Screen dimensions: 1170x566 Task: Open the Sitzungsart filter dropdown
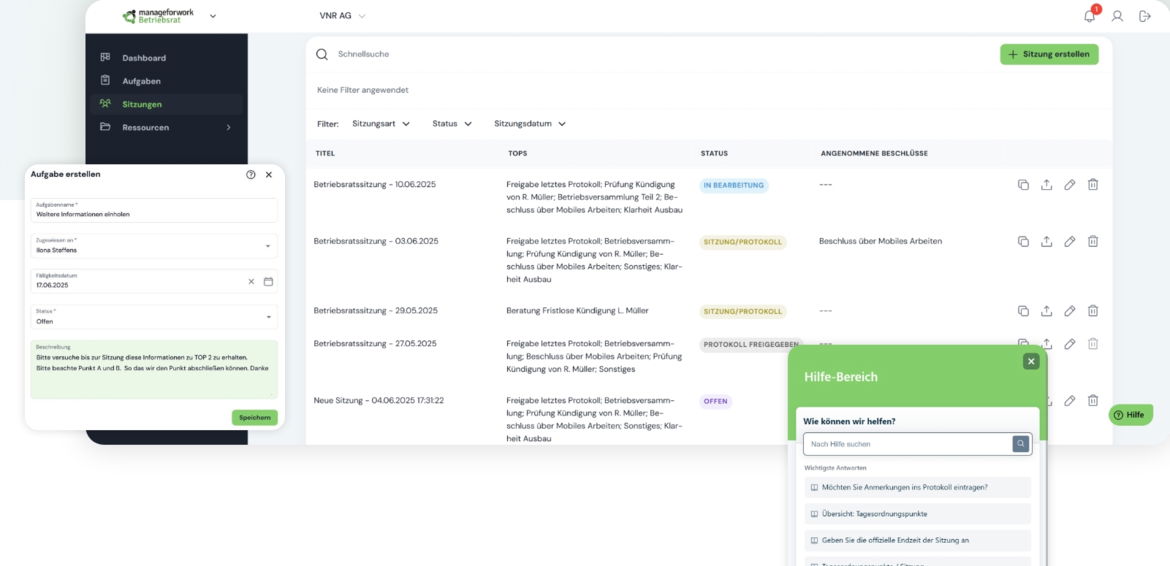point(381,124)
